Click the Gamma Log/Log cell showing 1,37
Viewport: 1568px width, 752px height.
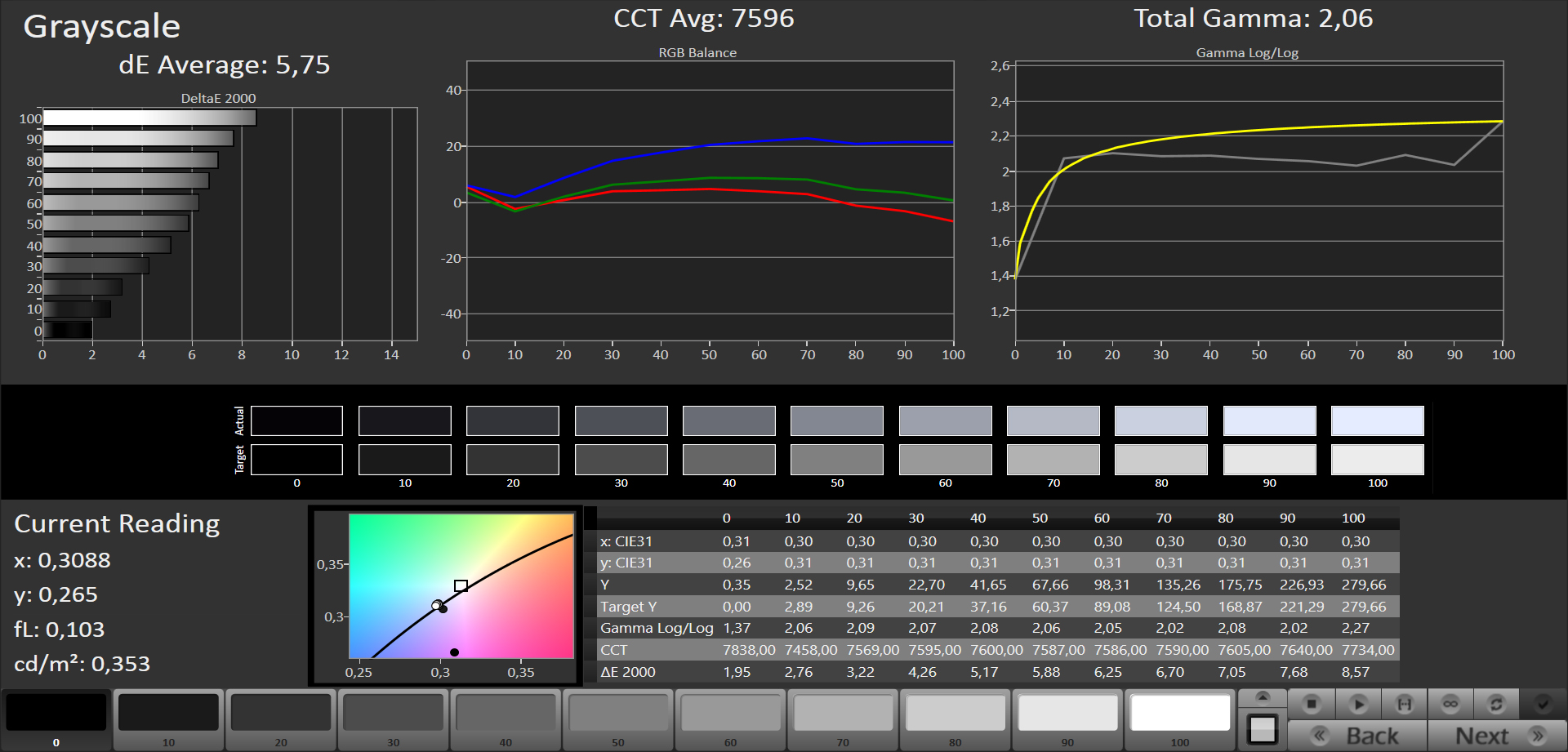click(737, 628)
